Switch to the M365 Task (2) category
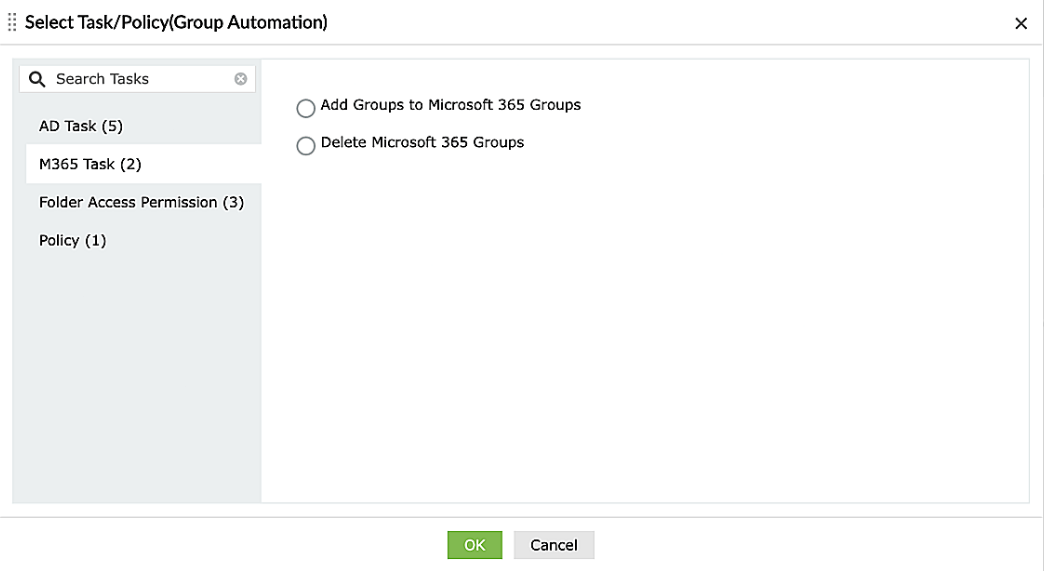Image resolution: width=1044 pixels, height=571 pixels. tap(90, 164)
